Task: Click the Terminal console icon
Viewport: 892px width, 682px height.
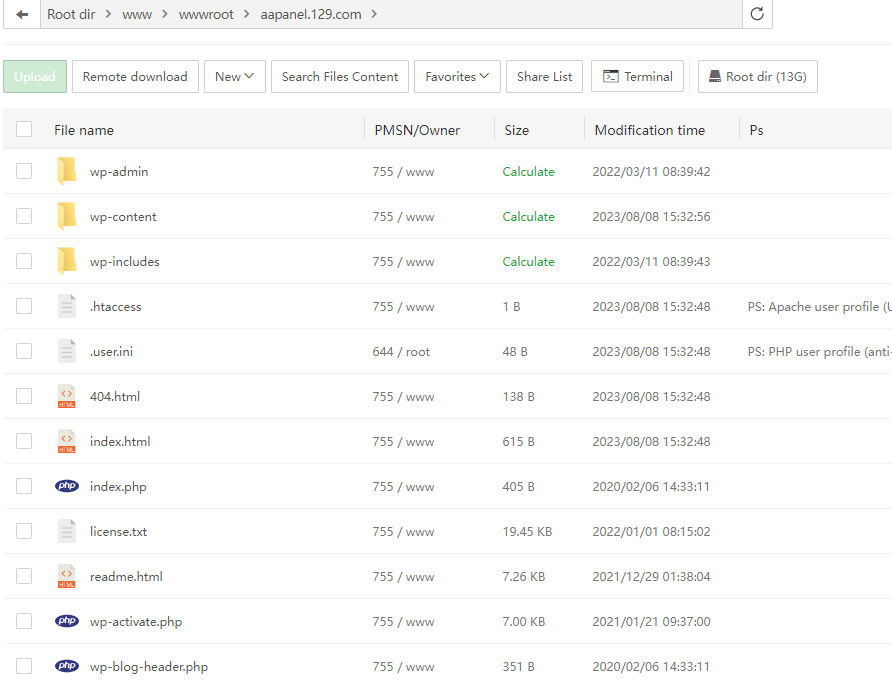Action: tap(610, 76)
